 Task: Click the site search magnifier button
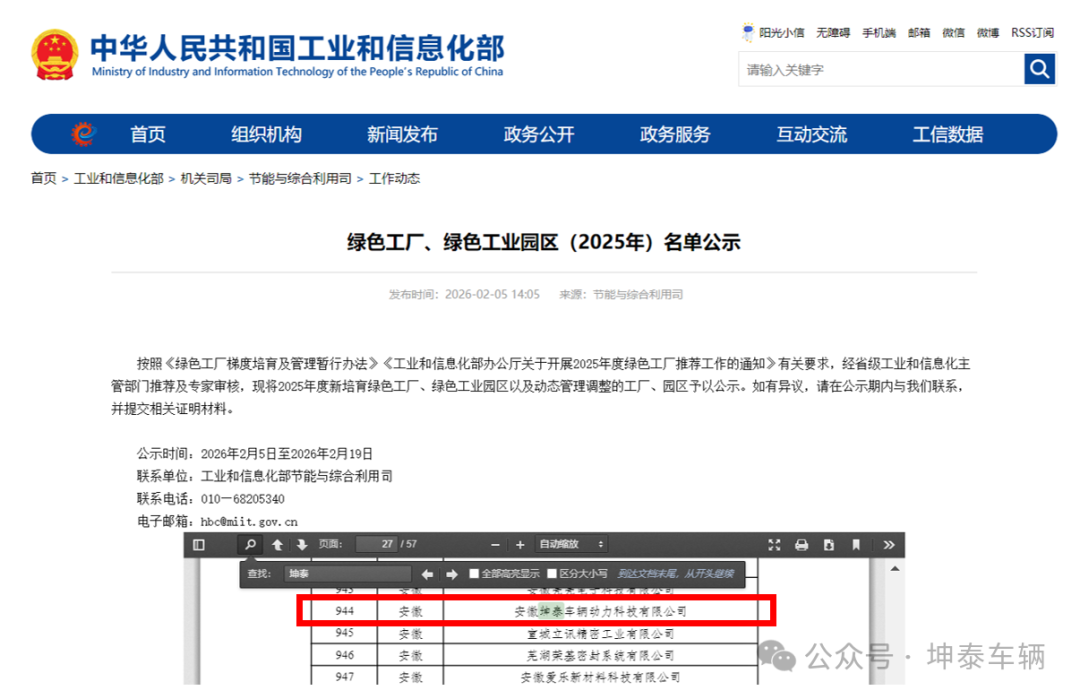(1040, 69)
